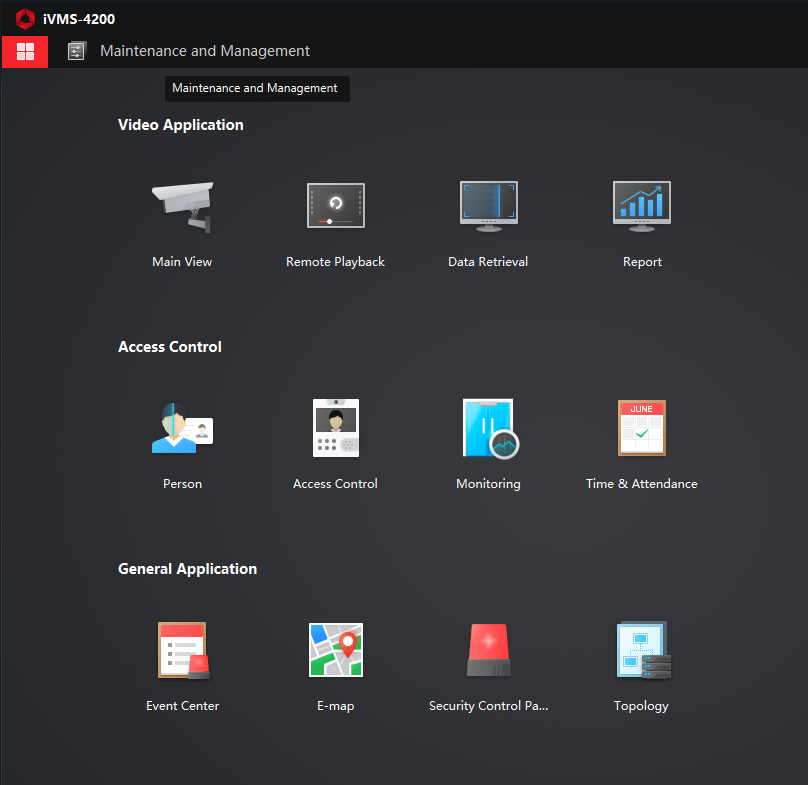Click the Time & Attendance label
The width and height of the screenshot is (808, 785).
coord(642,484)
